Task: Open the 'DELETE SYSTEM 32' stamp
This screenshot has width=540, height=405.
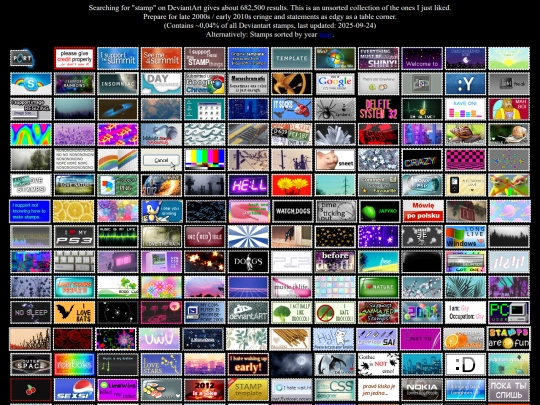Action: (x=378, y=110)
